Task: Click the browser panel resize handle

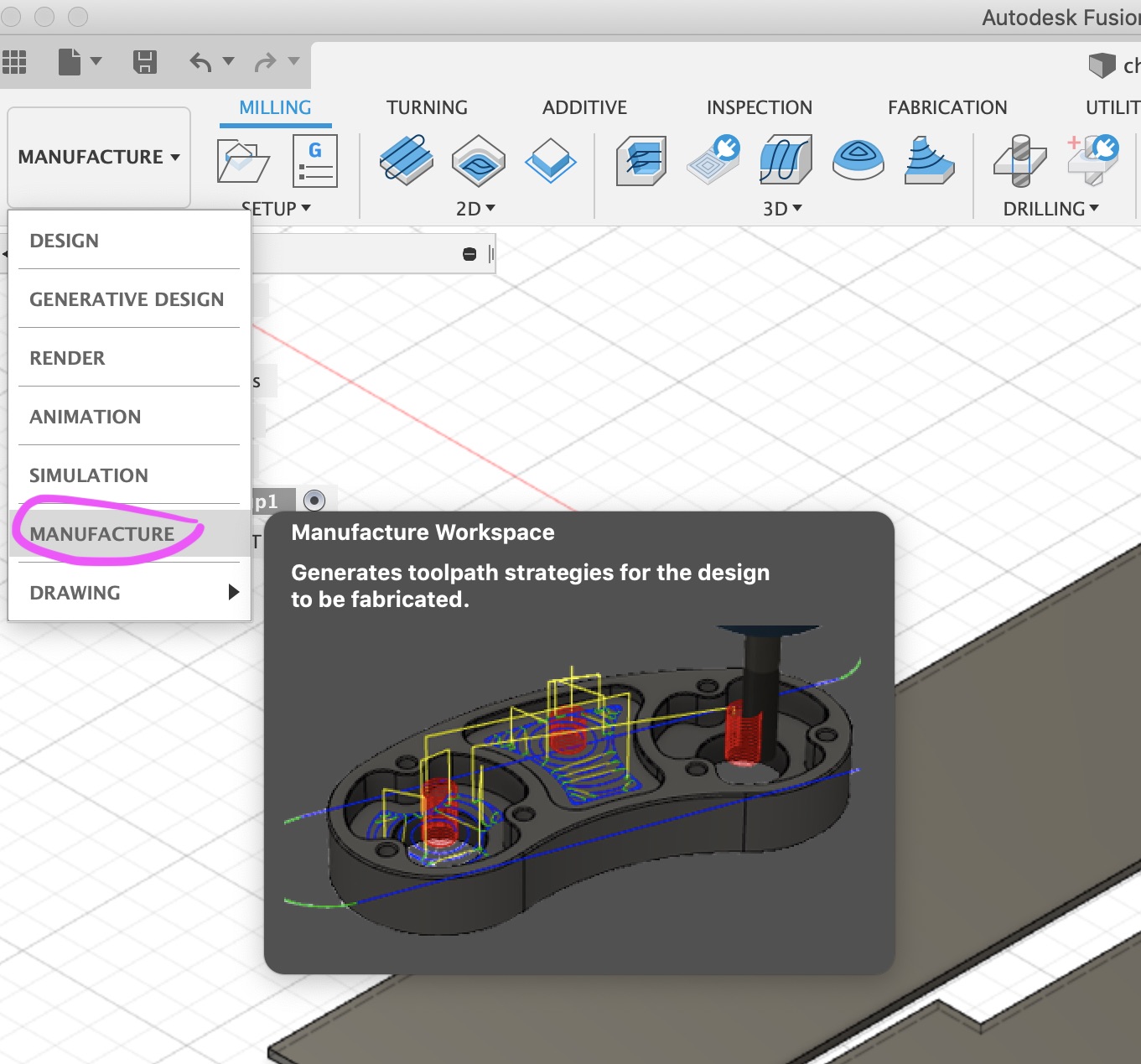Action: click(x=491, y=254)
